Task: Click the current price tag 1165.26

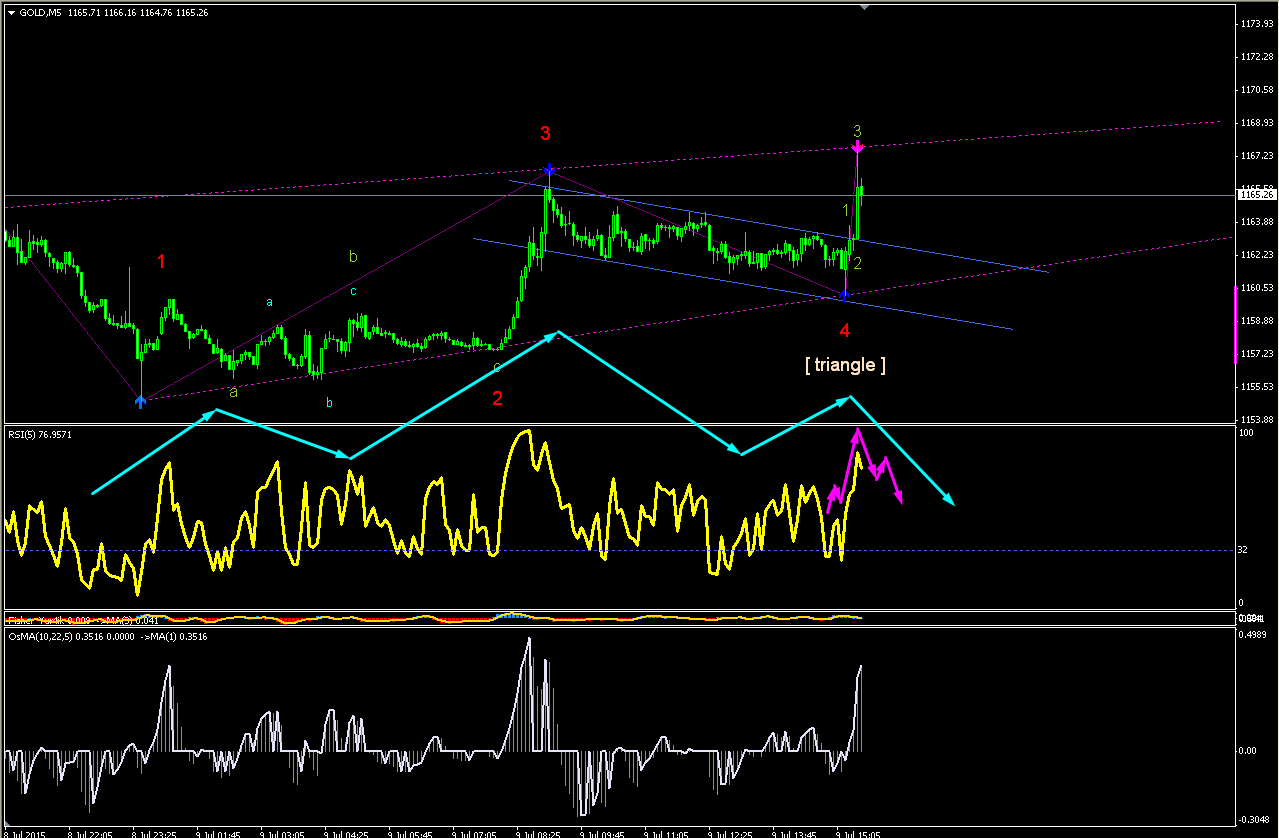Action: (1255, 194)
